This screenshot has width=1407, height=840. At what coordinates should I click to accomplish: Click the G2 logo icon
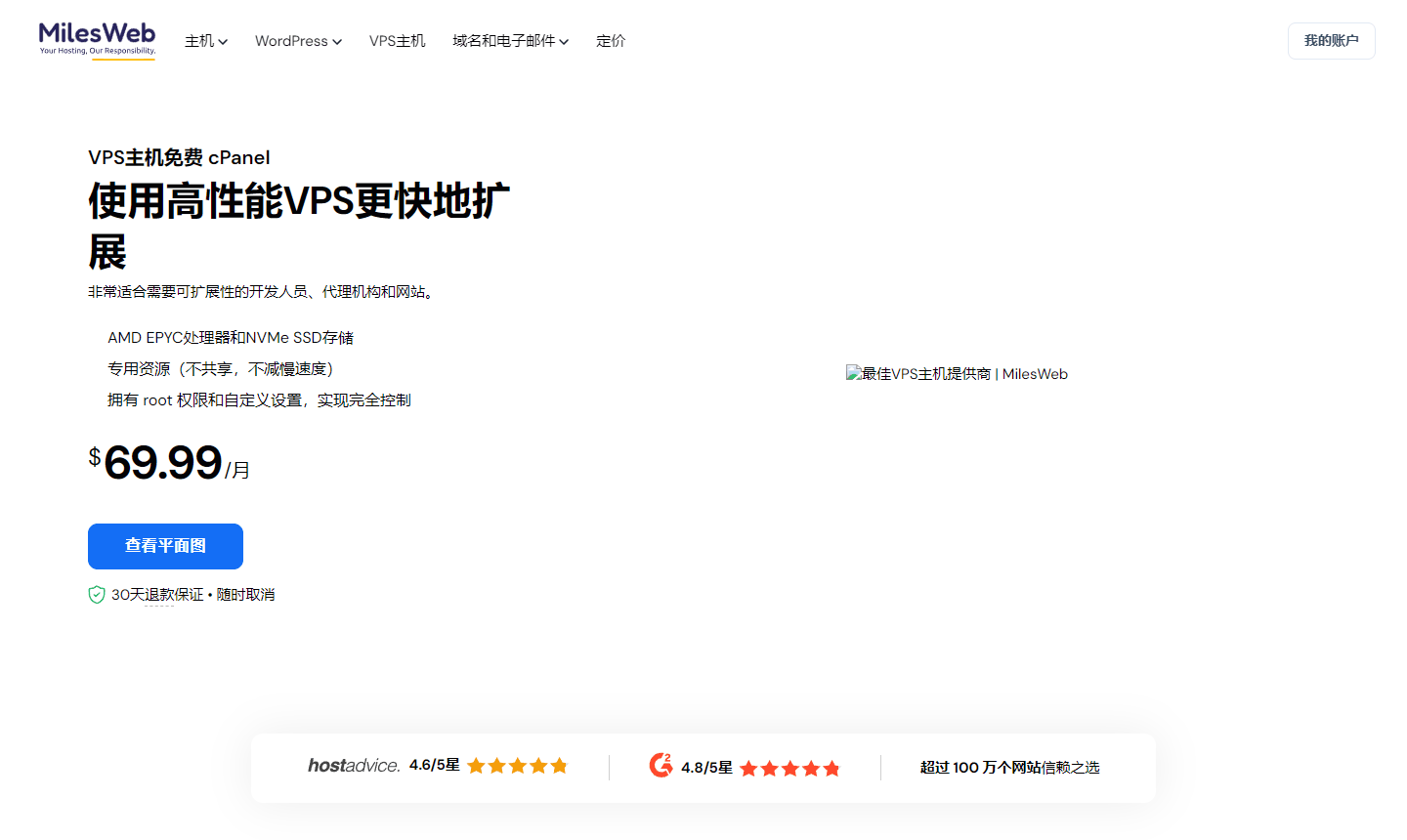point(661,766)
